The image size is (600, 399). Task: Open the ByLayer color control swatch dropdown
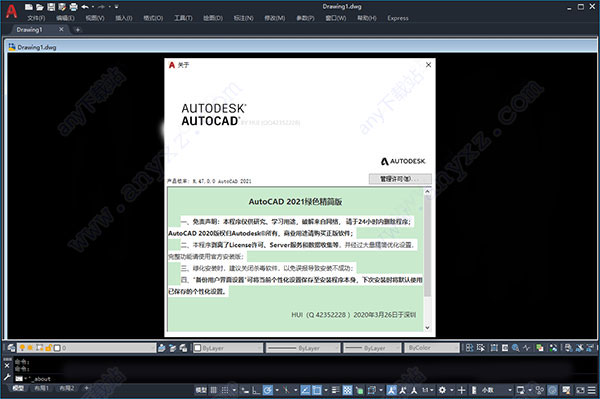pos(228,348)
